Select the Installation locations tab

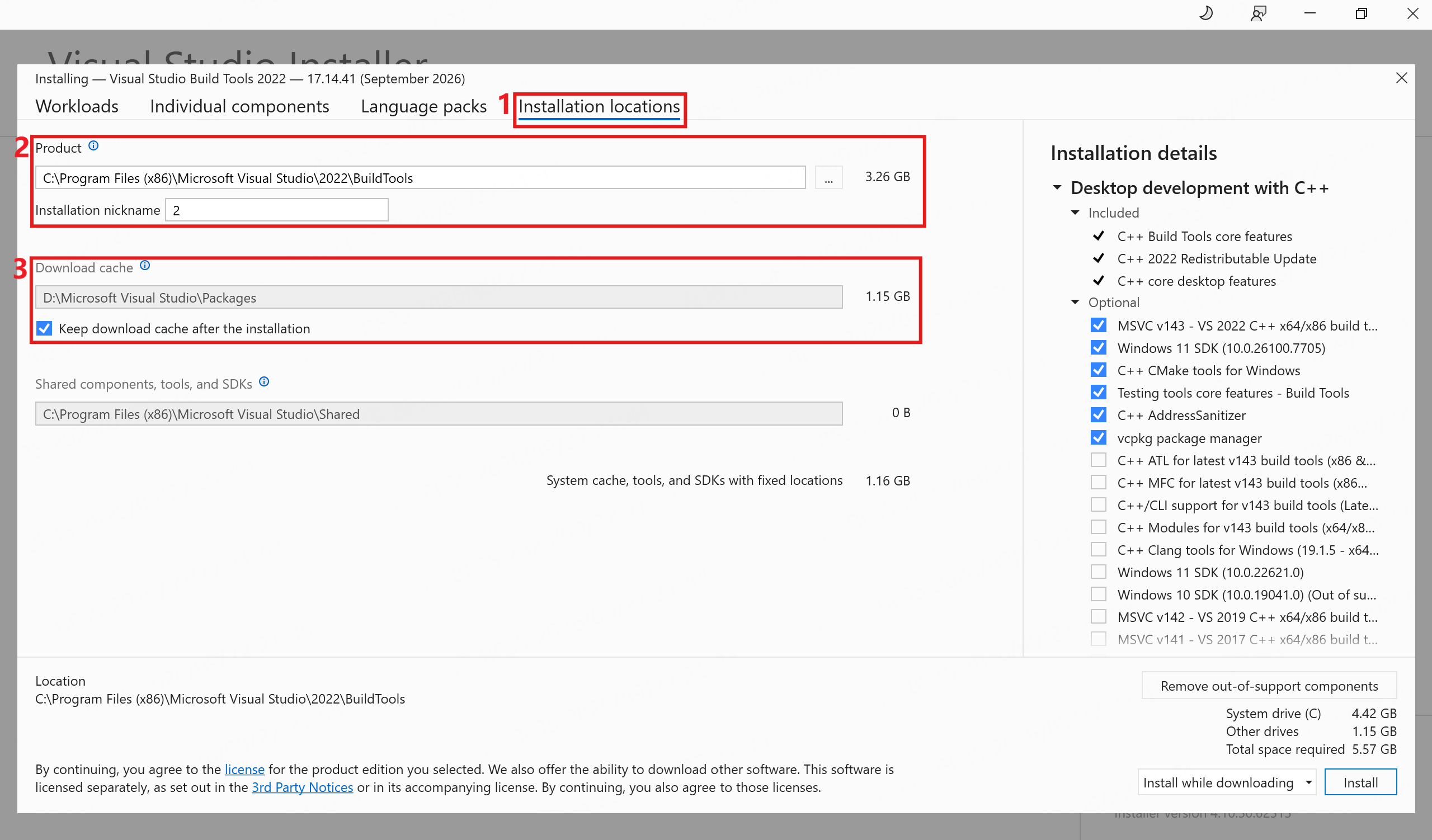coord(600,106)
